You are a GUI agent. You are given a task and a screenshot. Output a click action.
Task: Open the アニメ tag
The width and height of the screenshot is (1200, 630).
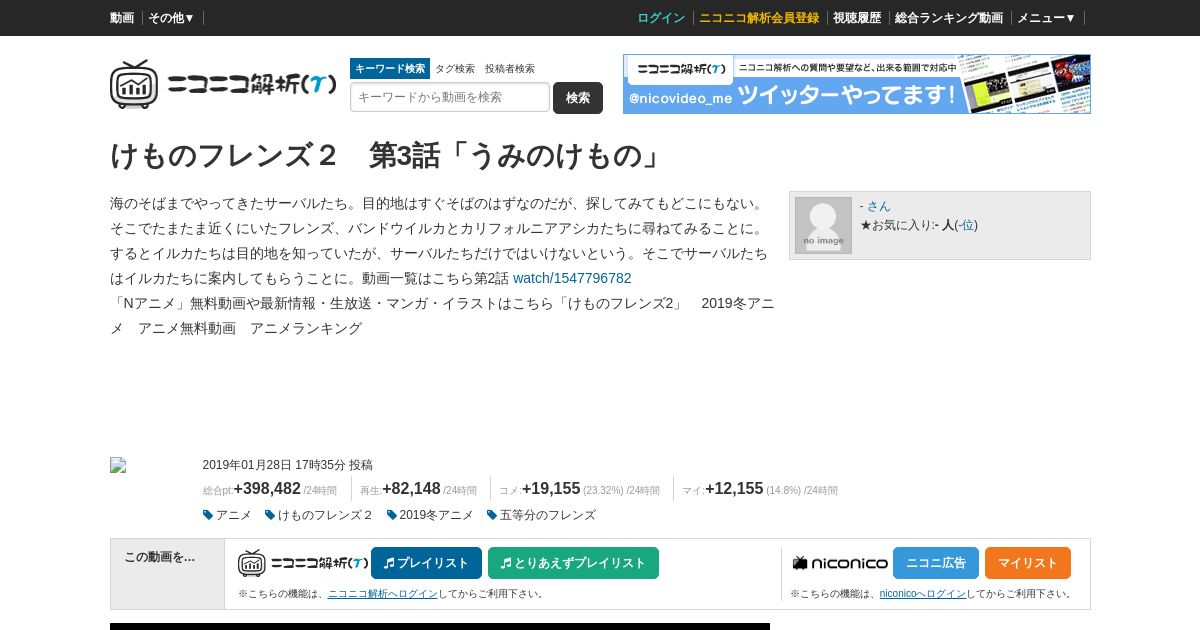pyautogui.click(x=234, y=515)
